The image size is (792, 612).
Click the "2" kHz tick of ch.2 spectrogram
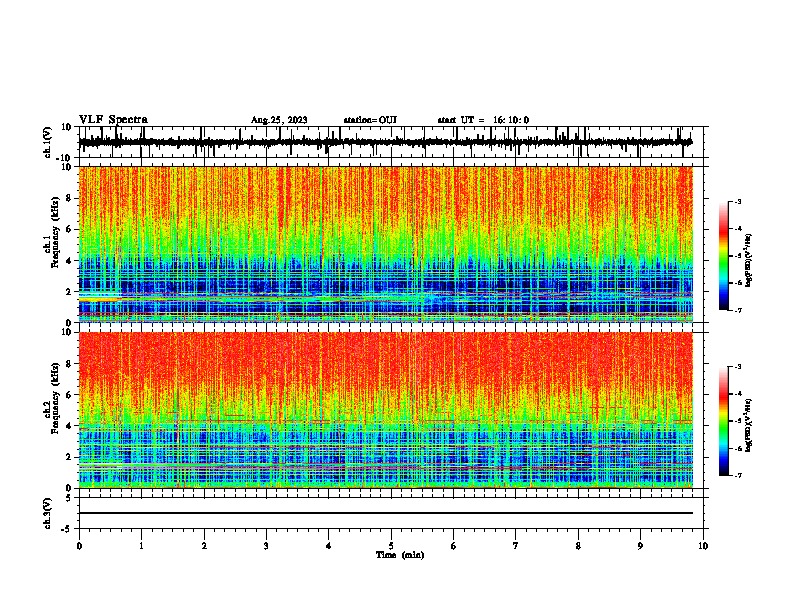(69, 457)
